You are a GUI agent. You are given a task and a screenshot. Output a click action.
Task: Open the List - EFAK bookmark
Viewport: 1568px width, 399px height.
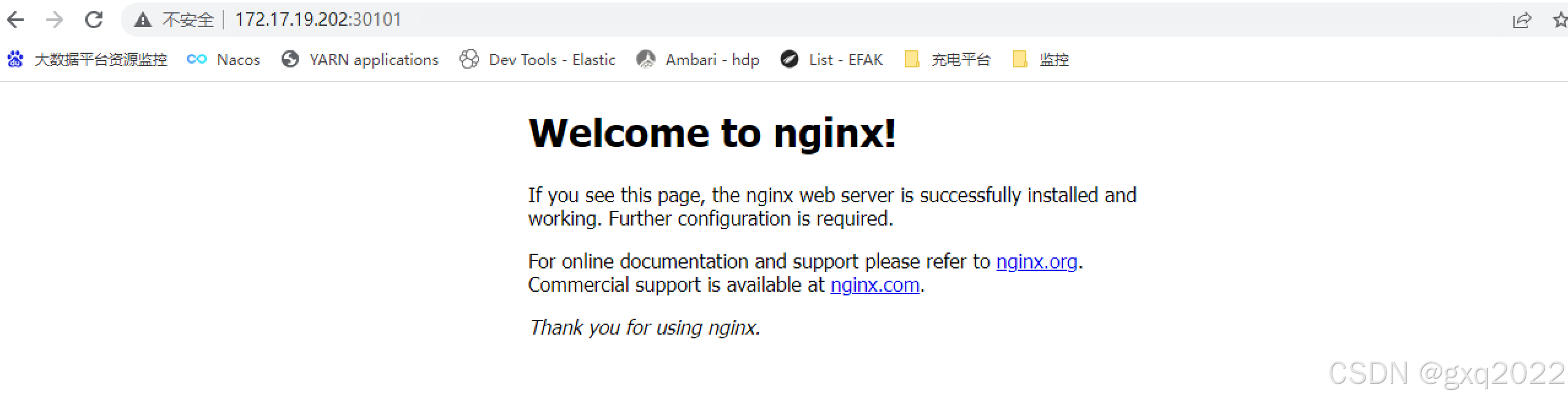point(831,59)
